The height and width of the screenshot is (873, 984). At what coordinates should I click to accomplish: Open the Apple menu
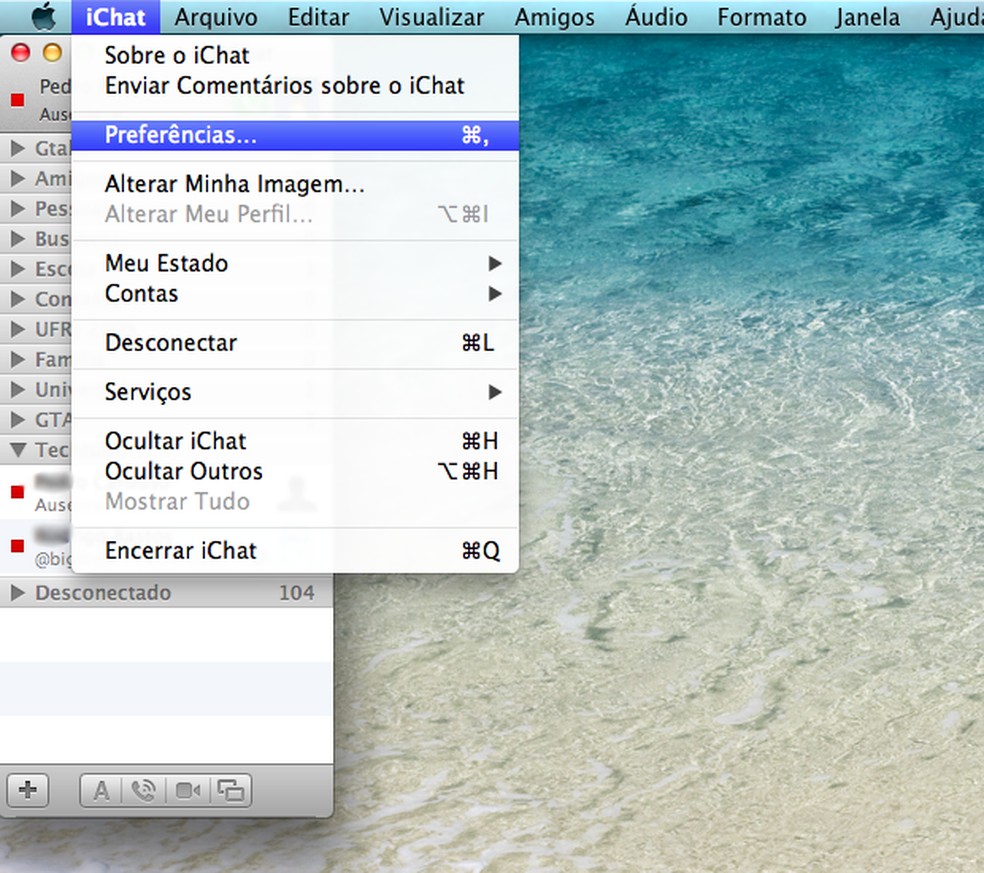(x=43, y=17)
